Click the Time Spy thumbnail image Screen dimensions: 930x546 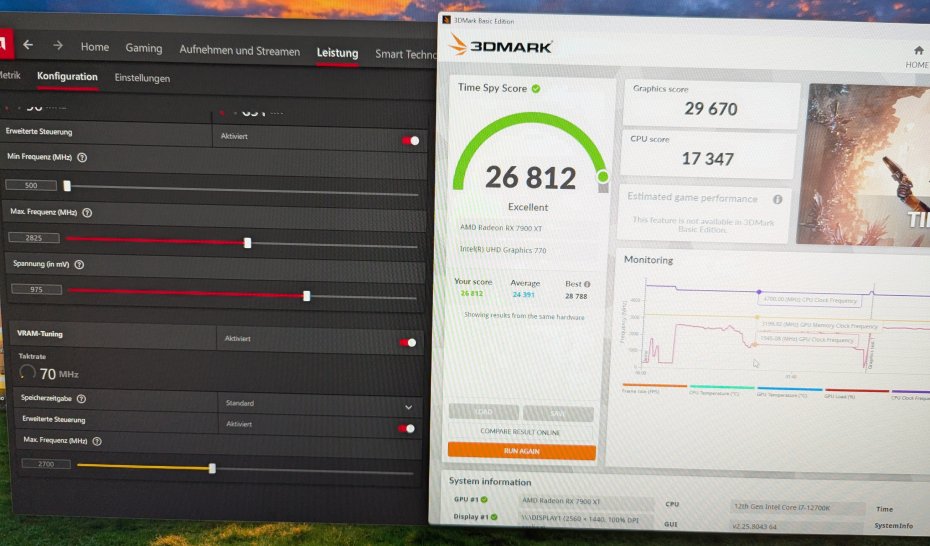pyautogui.click(x=863, y=165)
